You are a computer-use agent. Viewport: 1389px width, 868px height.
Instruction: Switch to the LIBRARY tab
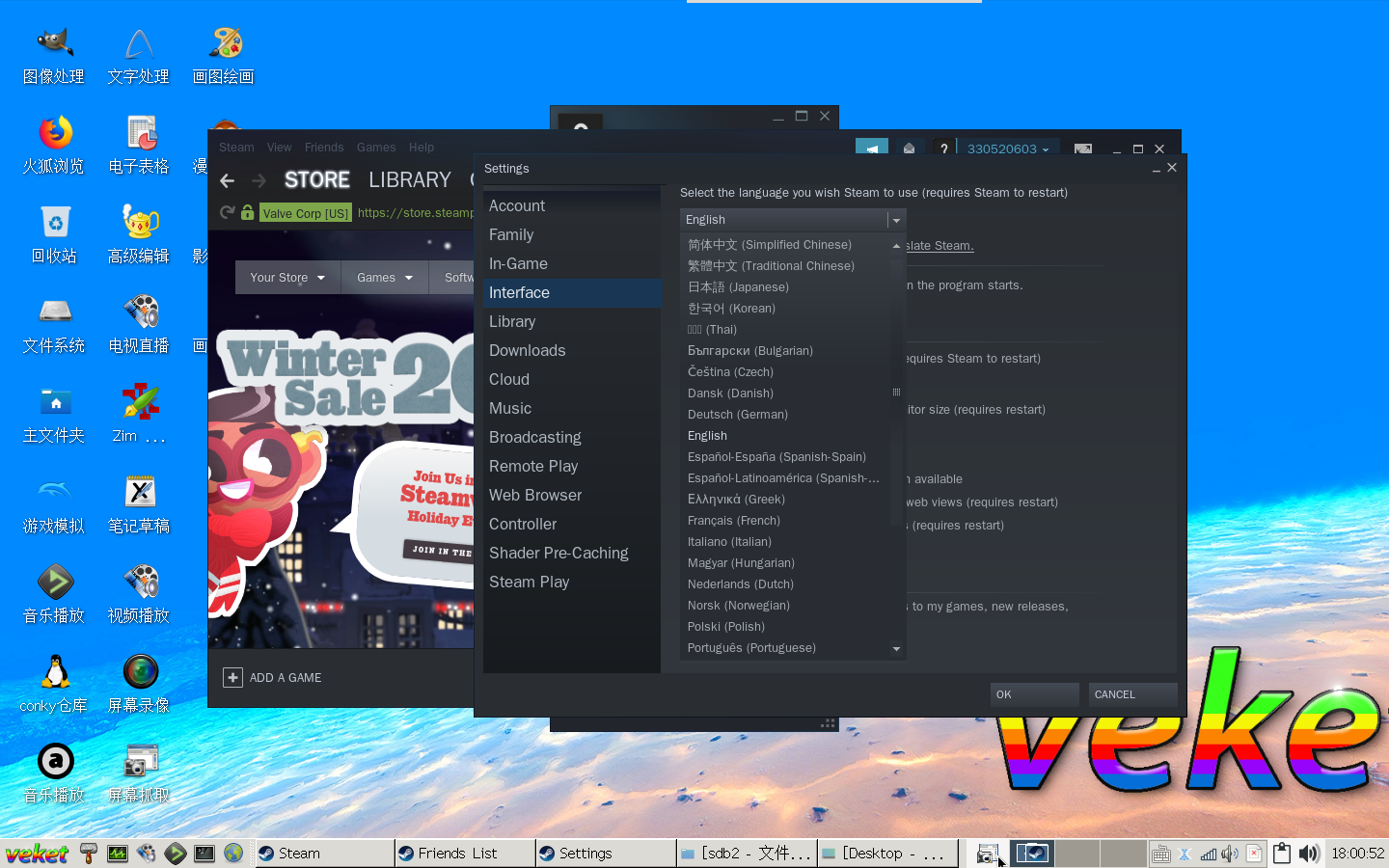click(410, 180)
